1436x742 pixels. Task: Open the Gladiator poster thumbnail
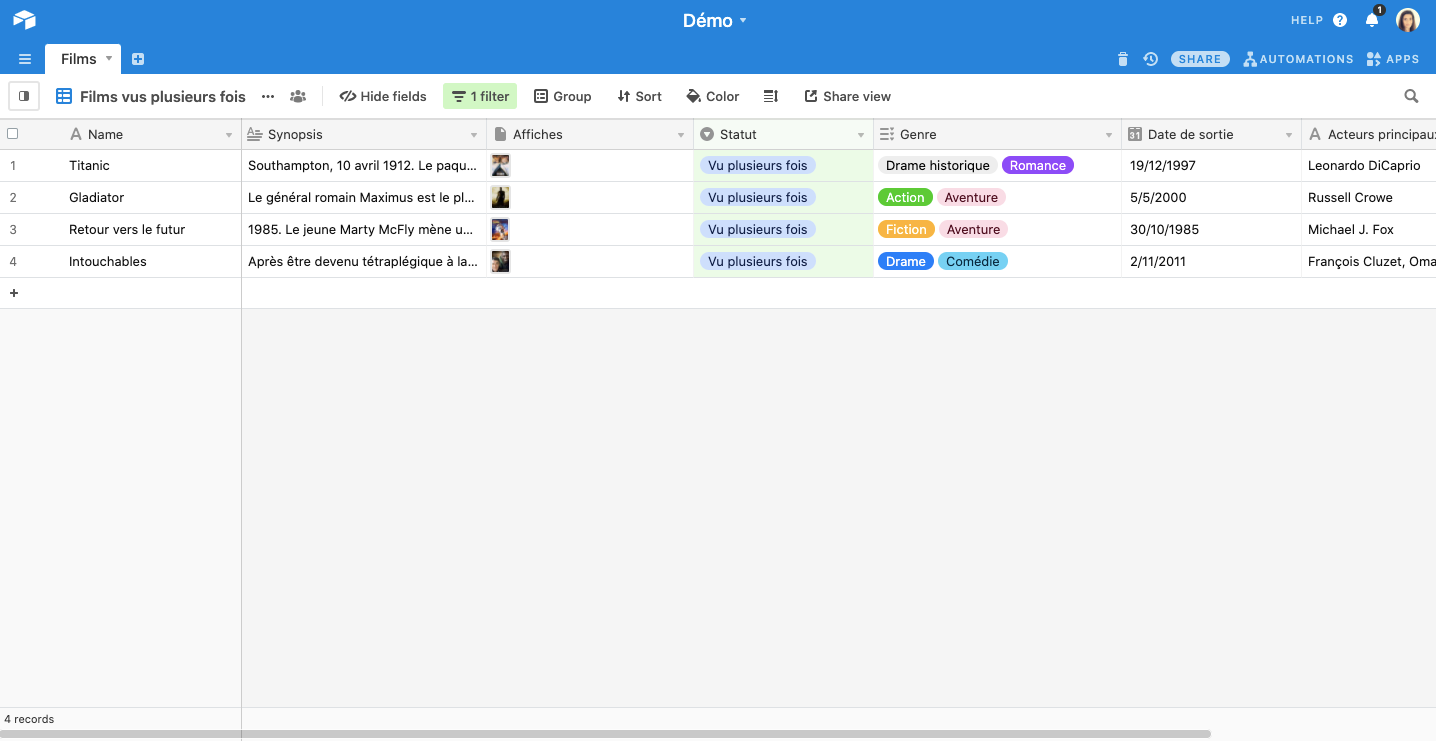tap(500, 197)
